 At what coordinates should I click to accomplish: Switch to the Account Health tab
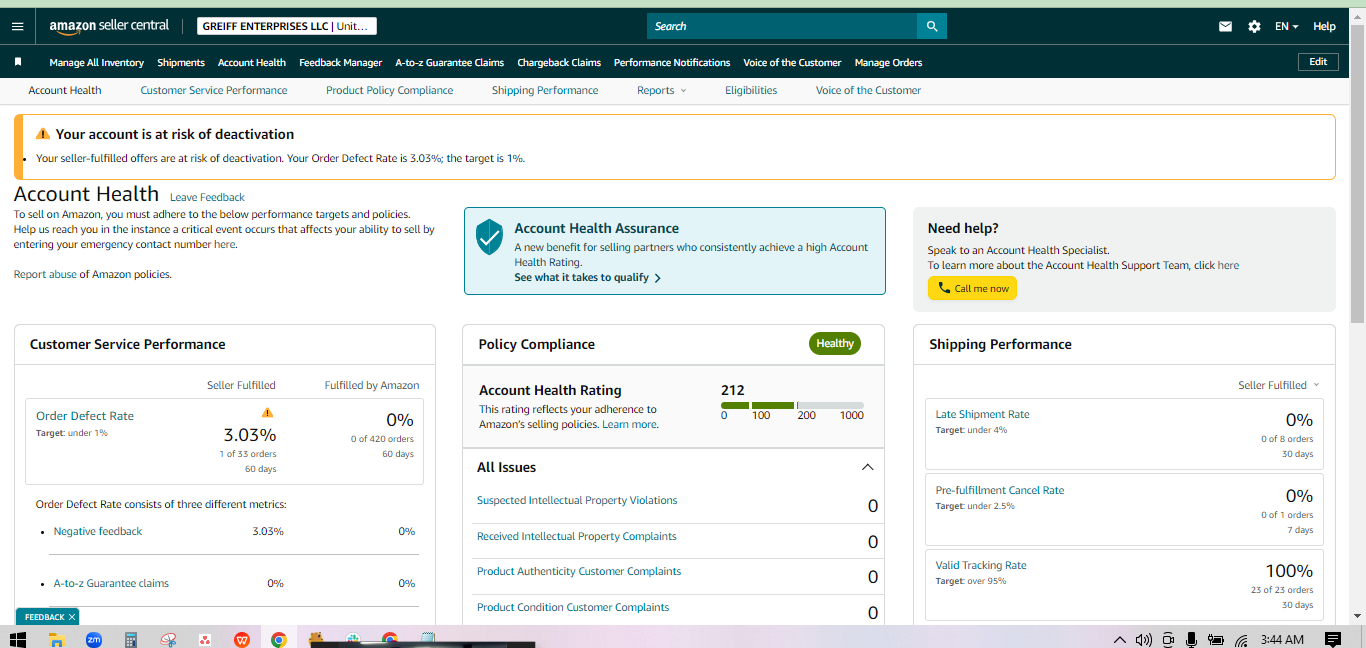65,90
